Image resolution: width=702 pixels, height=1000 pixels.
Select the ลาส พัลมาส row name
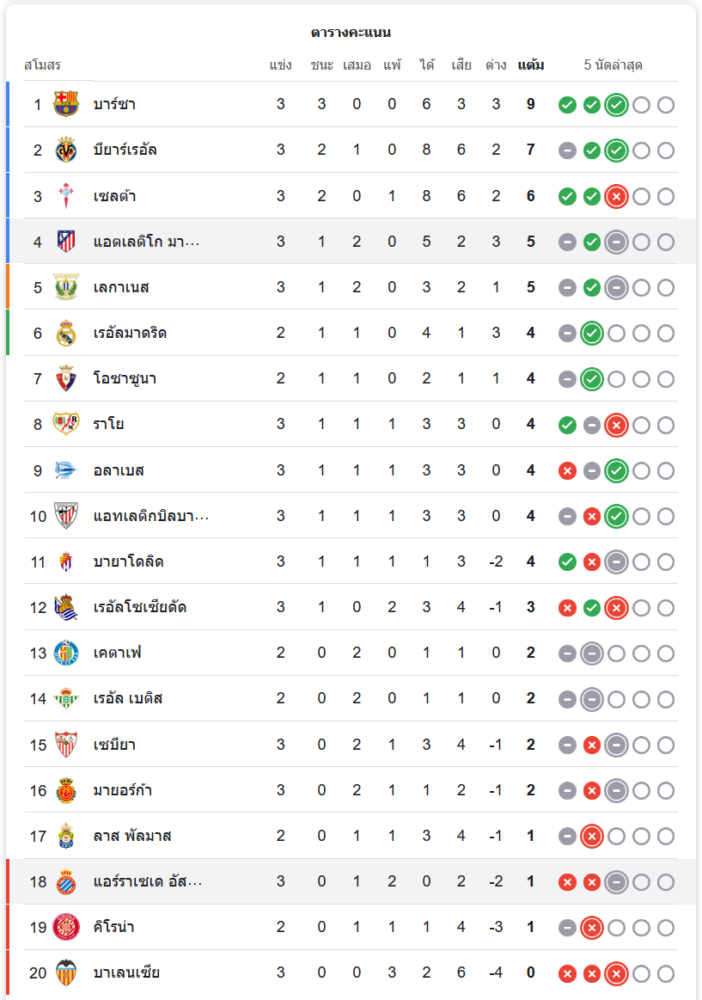point(132,836)
